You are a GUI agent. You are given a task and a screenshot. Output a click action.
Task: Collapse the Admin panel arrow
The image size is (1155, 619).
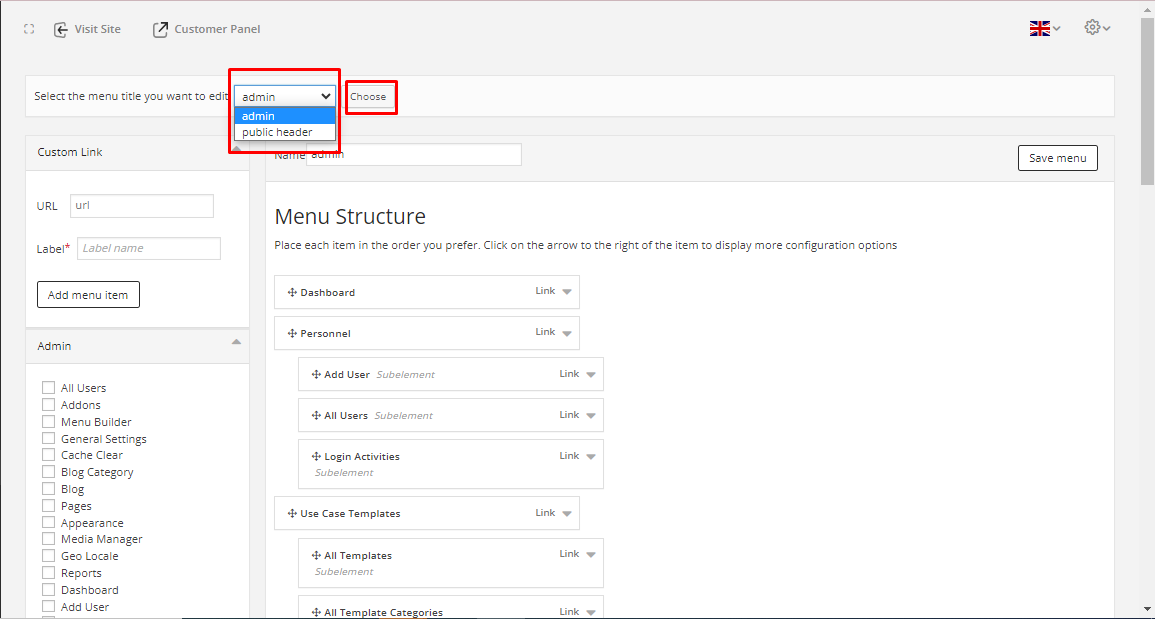point(236,342)
